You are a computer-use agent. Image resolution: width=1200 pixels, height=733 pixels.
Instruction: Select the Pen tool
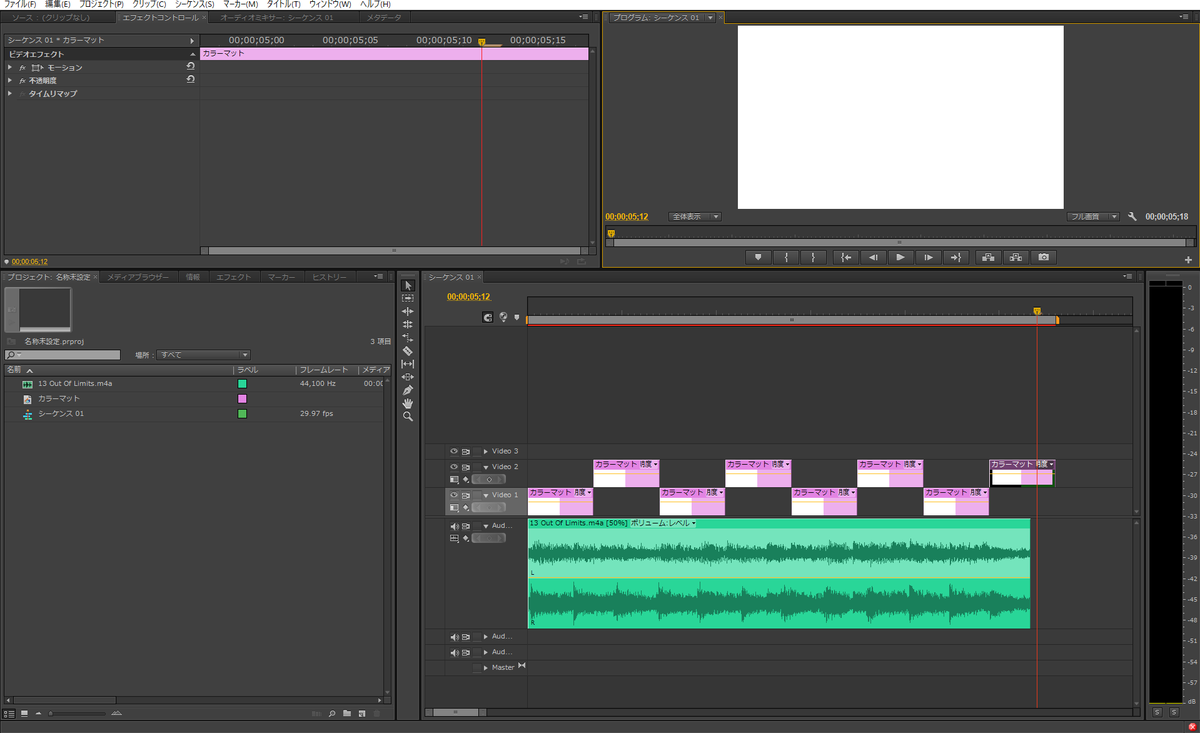408,390
